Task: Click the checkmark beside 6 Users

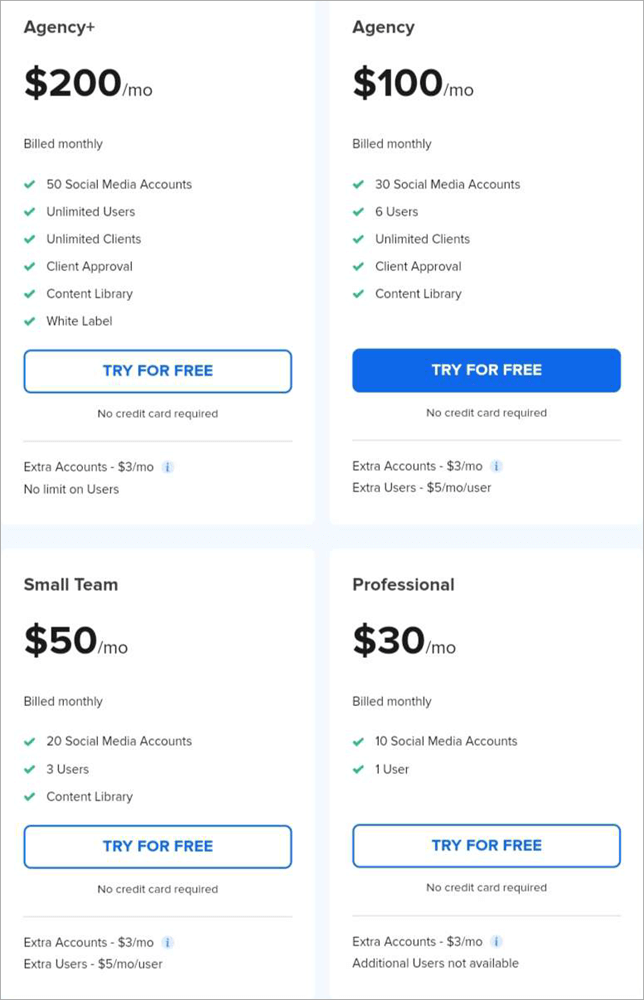Action: point(359,212)
